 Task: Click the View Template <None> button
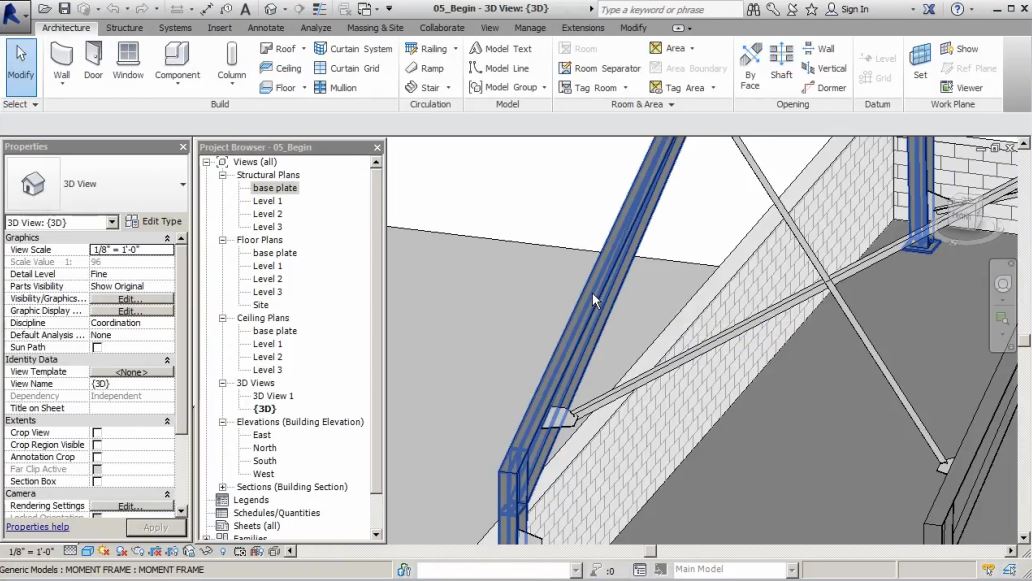(132, 372)
